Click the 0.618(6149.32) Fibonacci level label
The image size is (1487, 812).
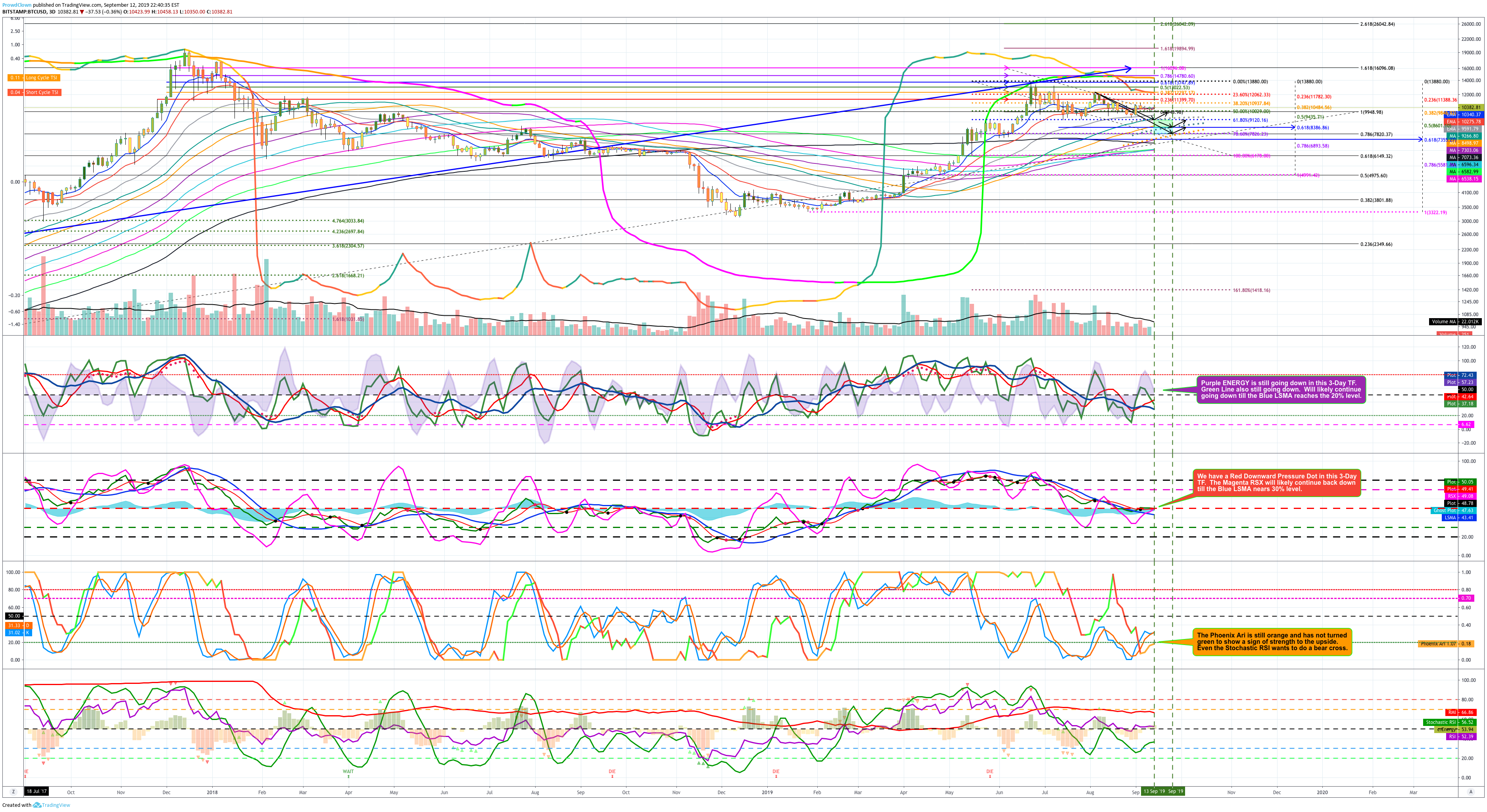(1376, 156)
